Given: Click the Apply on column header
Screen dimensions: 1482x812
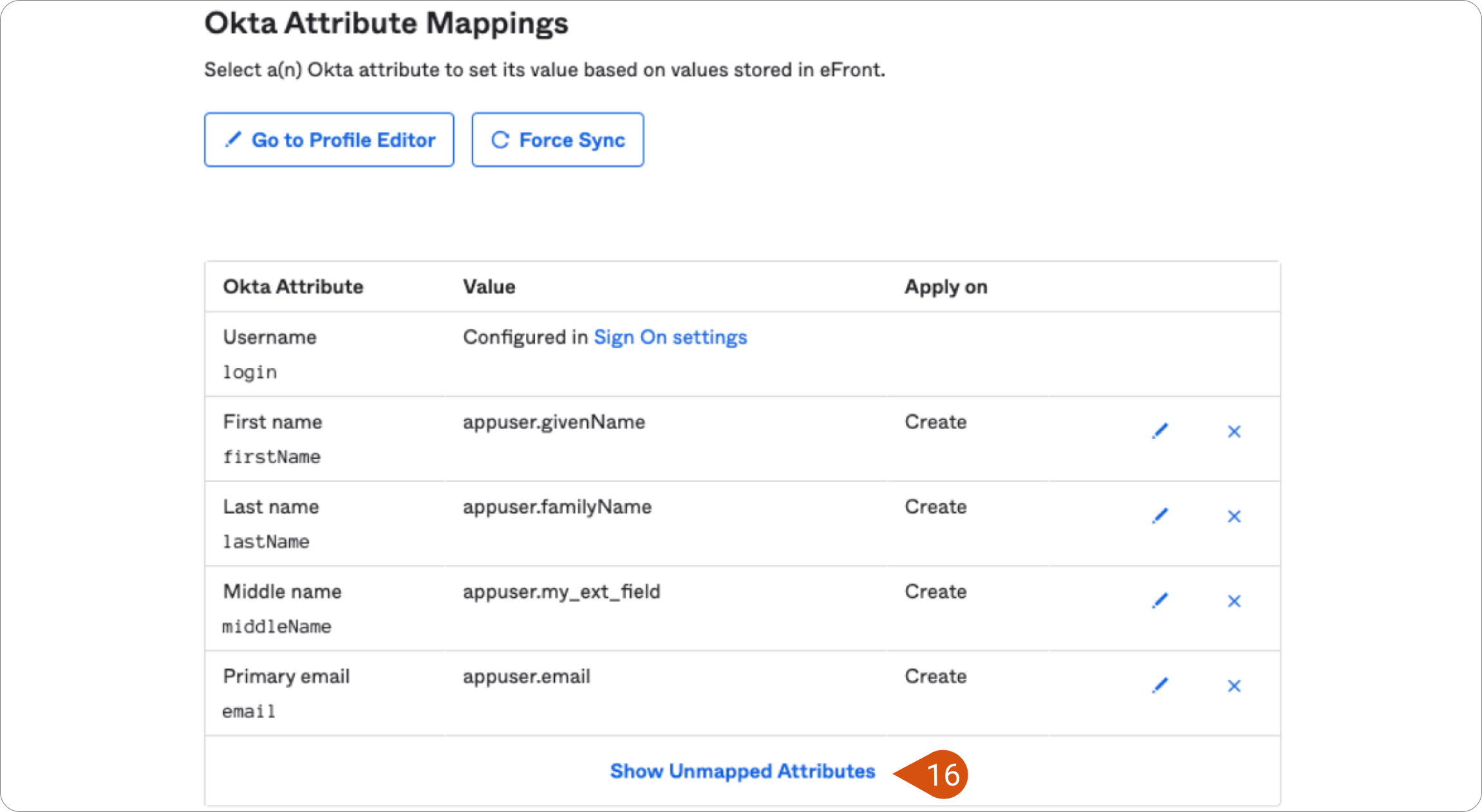Looking at the screenshot, I should [946, 287].
